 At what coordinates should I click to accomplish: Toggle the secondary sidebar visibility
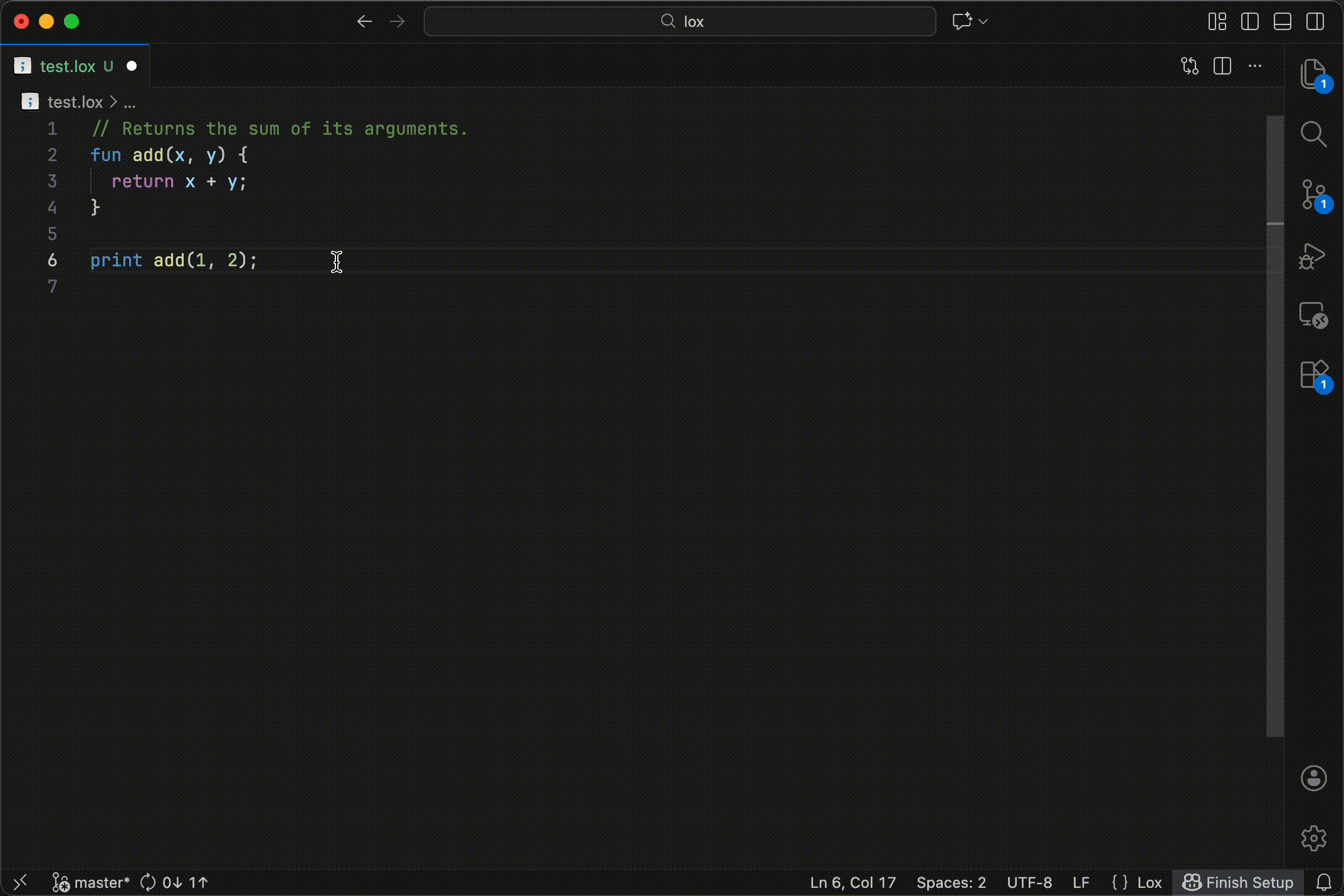coord(1315,21)
